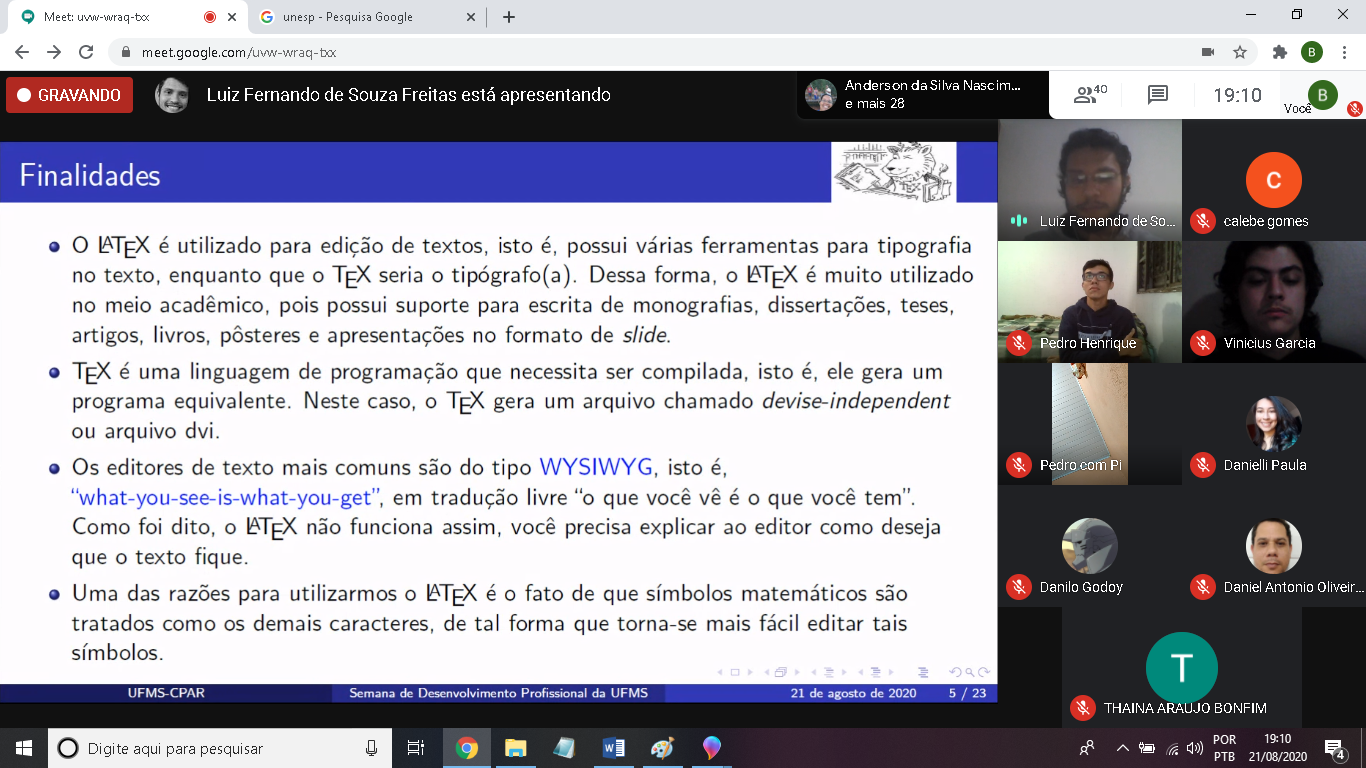Reload the Meet page

(x=86, y=52)
